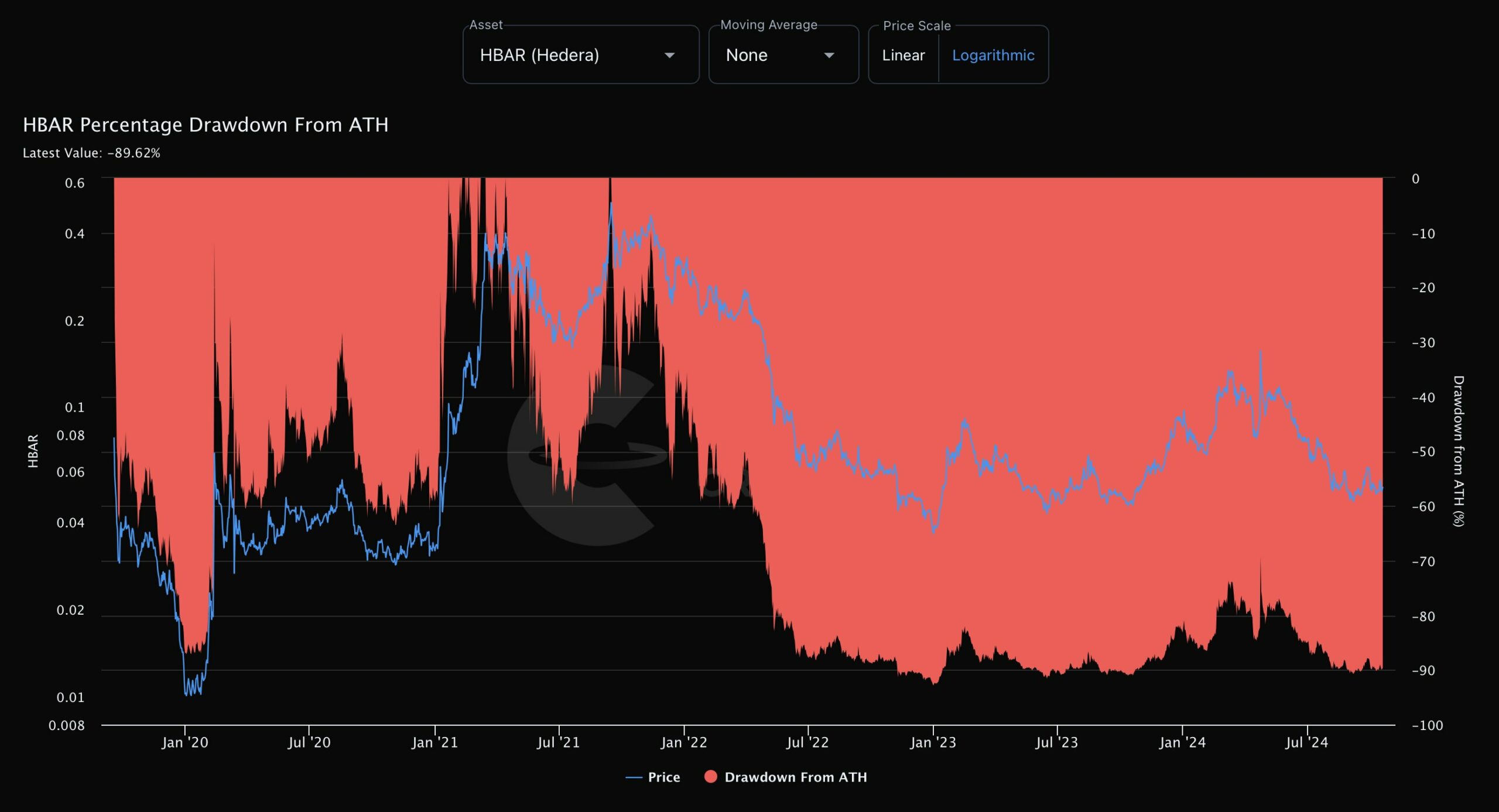Click the HBAR (Hedera) asset selector
Screen dimensions: 1499x812
[539, 55]
